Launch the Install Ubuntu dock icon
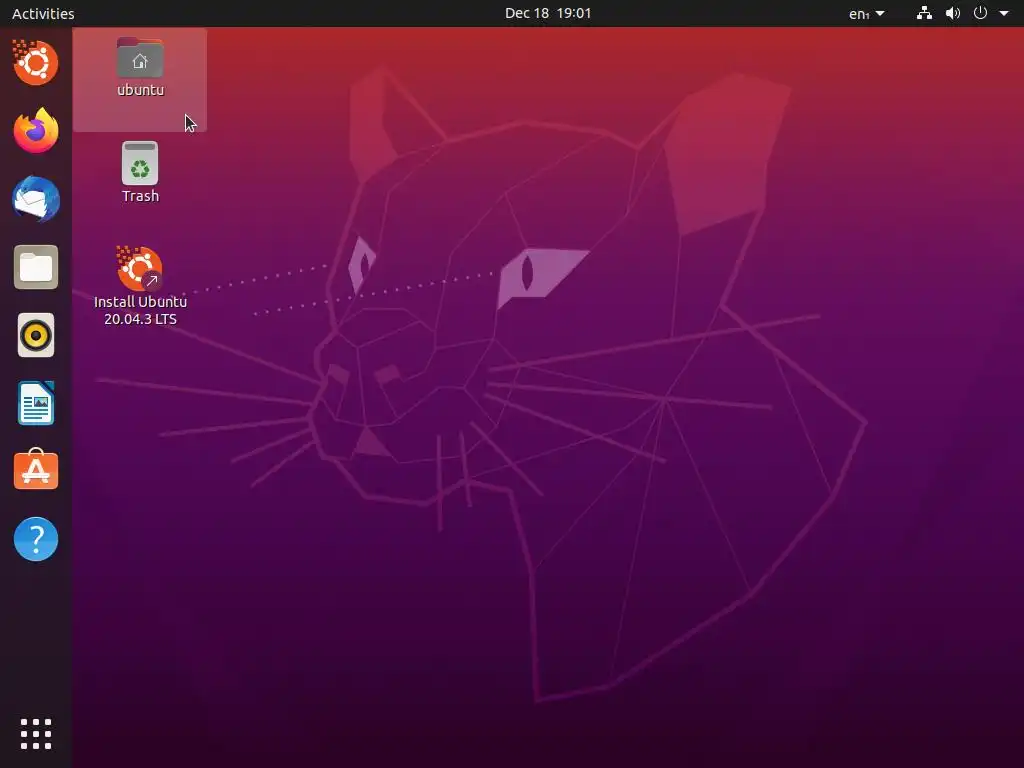 pyautogui.click(x=36, y=63)
